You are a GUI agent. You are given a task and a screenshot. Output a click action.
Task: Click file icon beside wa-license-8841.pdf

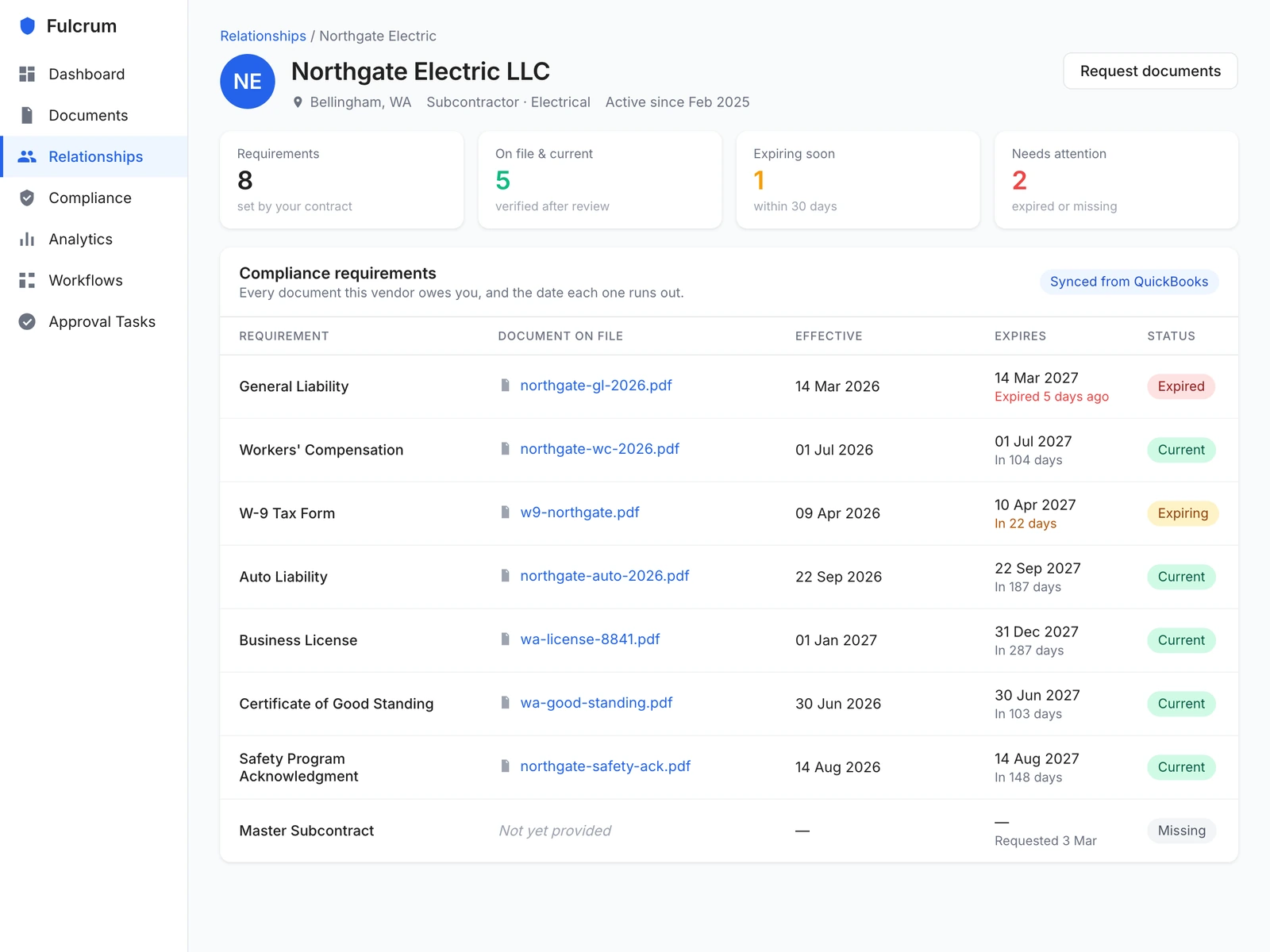click(x=505, y=639)
